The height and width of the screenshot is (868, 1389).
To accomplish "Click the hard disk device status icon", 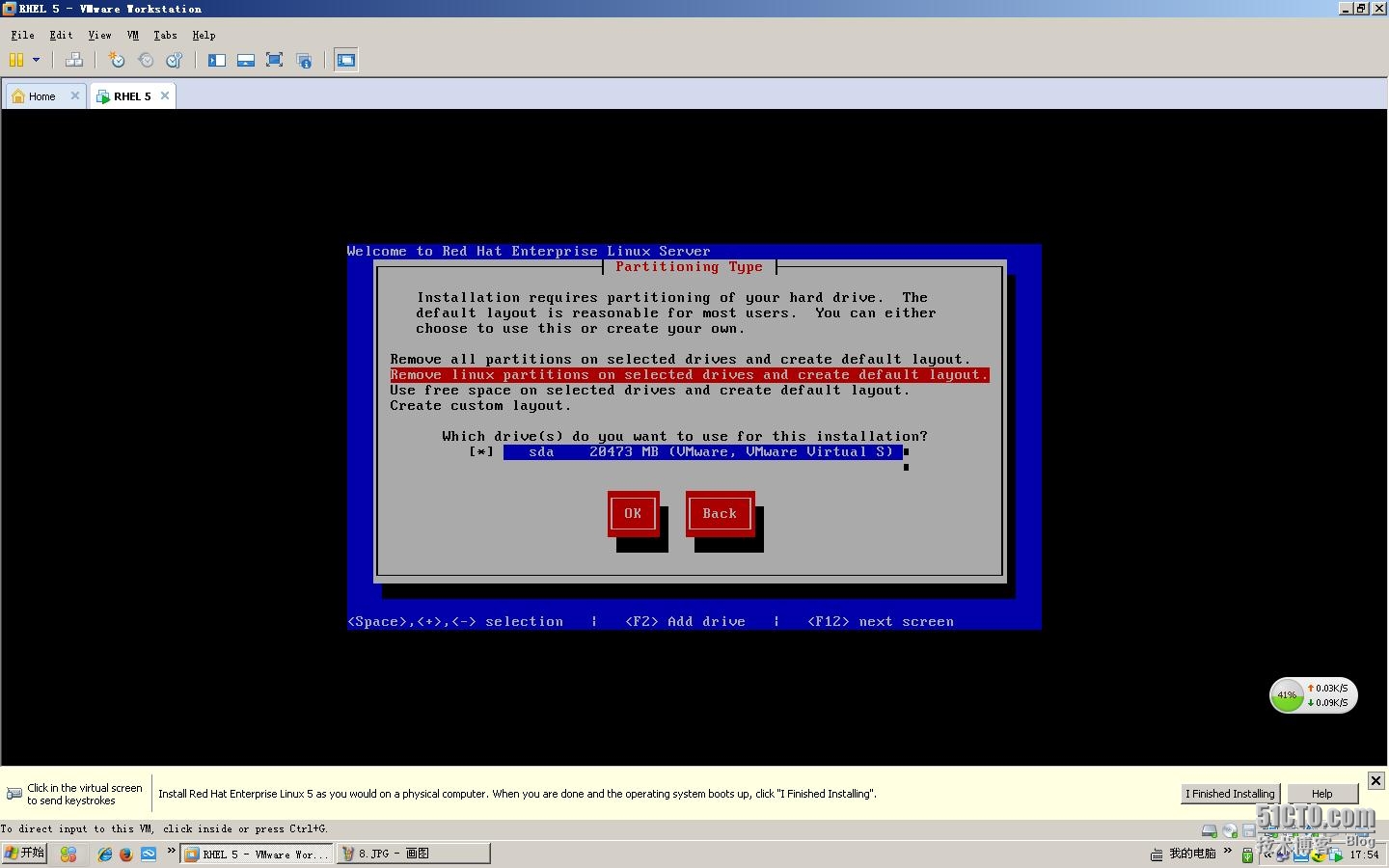I will click(1210, 830).
